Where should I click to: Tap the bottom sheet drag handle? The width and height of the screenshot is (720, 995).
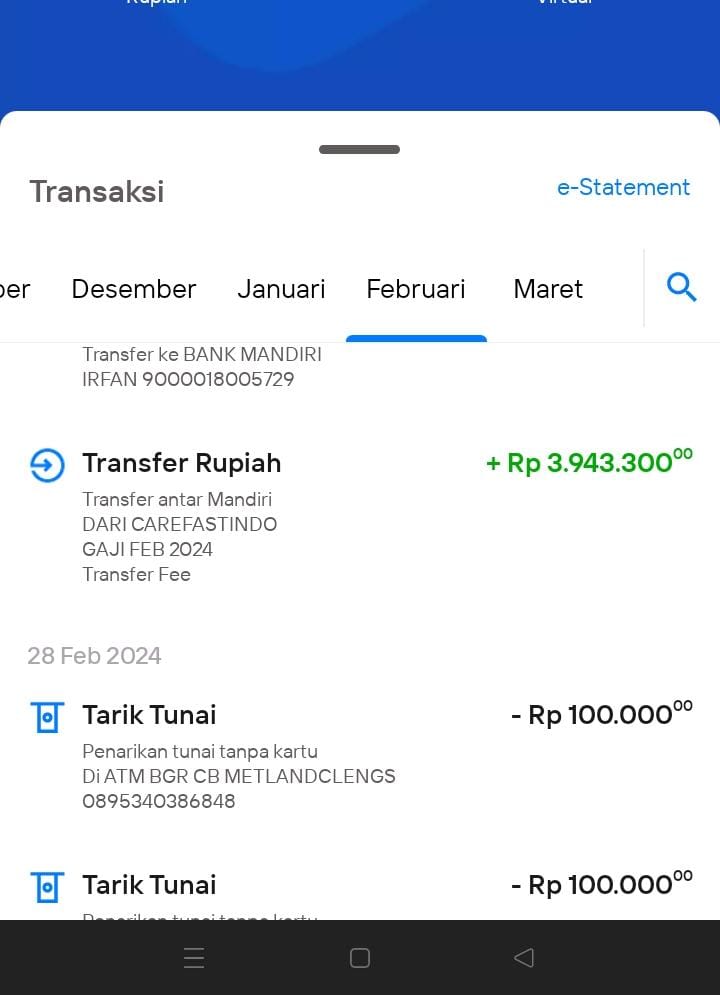(359, 150)
